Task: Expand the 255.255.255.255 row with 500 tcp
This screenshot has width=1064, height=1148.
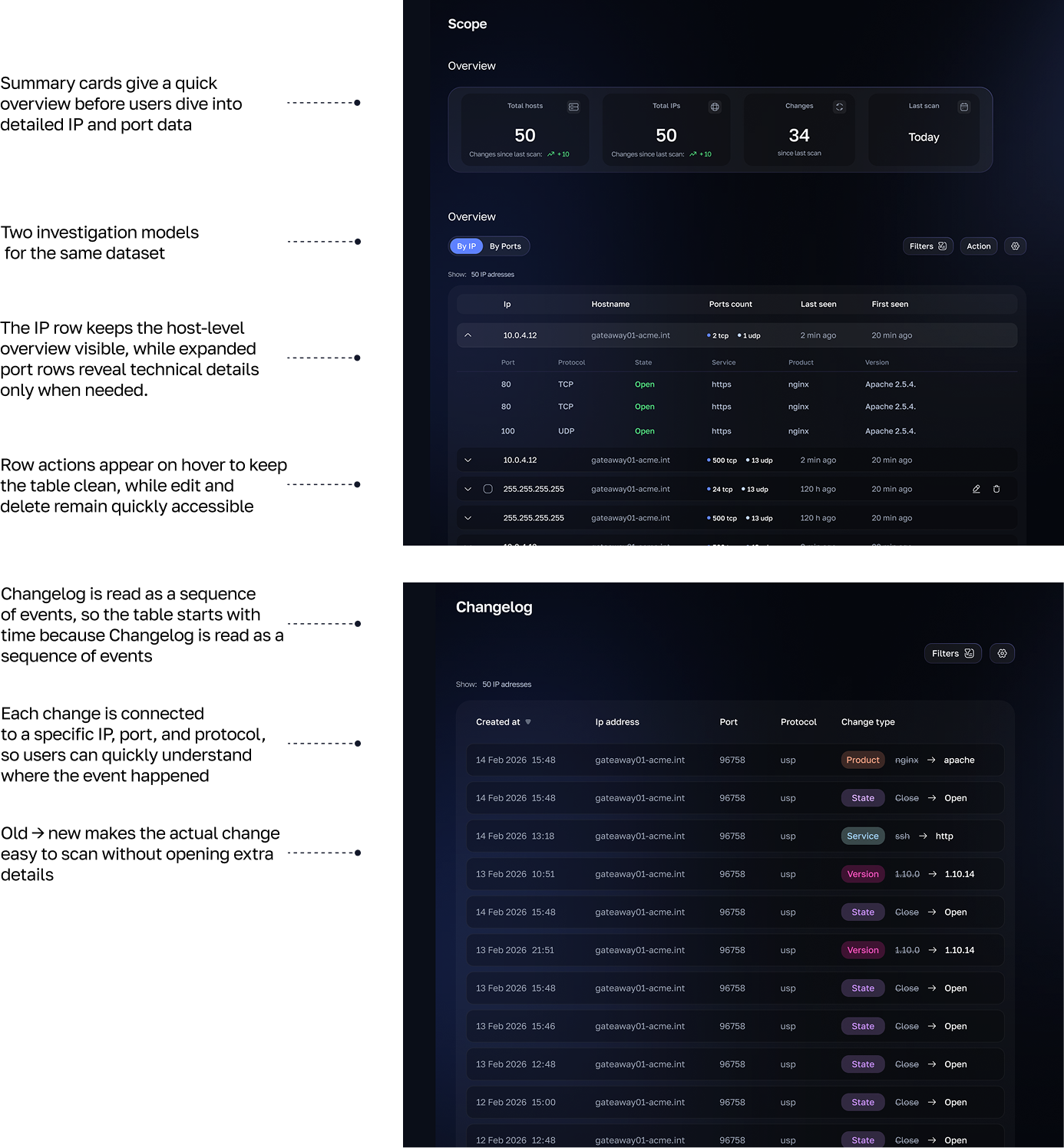Action: point(468,518)
